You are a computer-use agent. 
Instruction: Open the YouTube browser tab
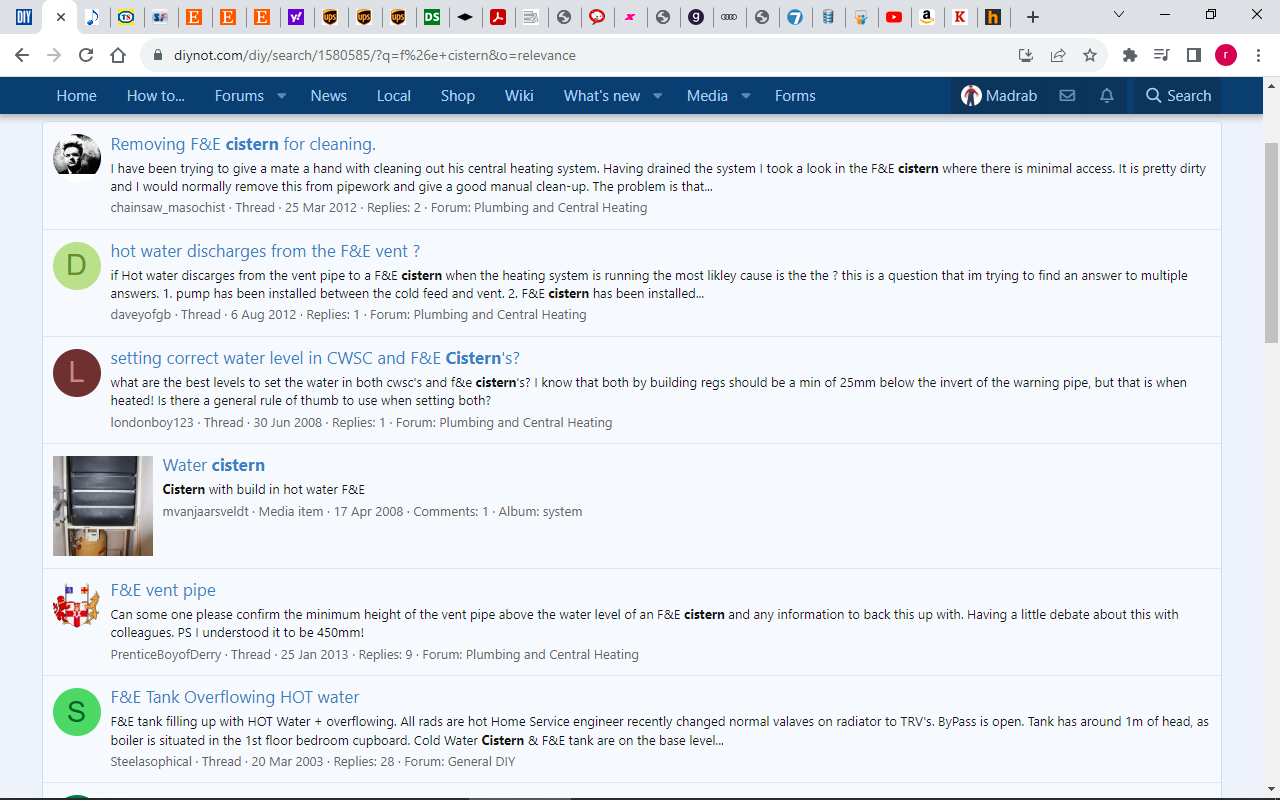click(x=894, y=17)
